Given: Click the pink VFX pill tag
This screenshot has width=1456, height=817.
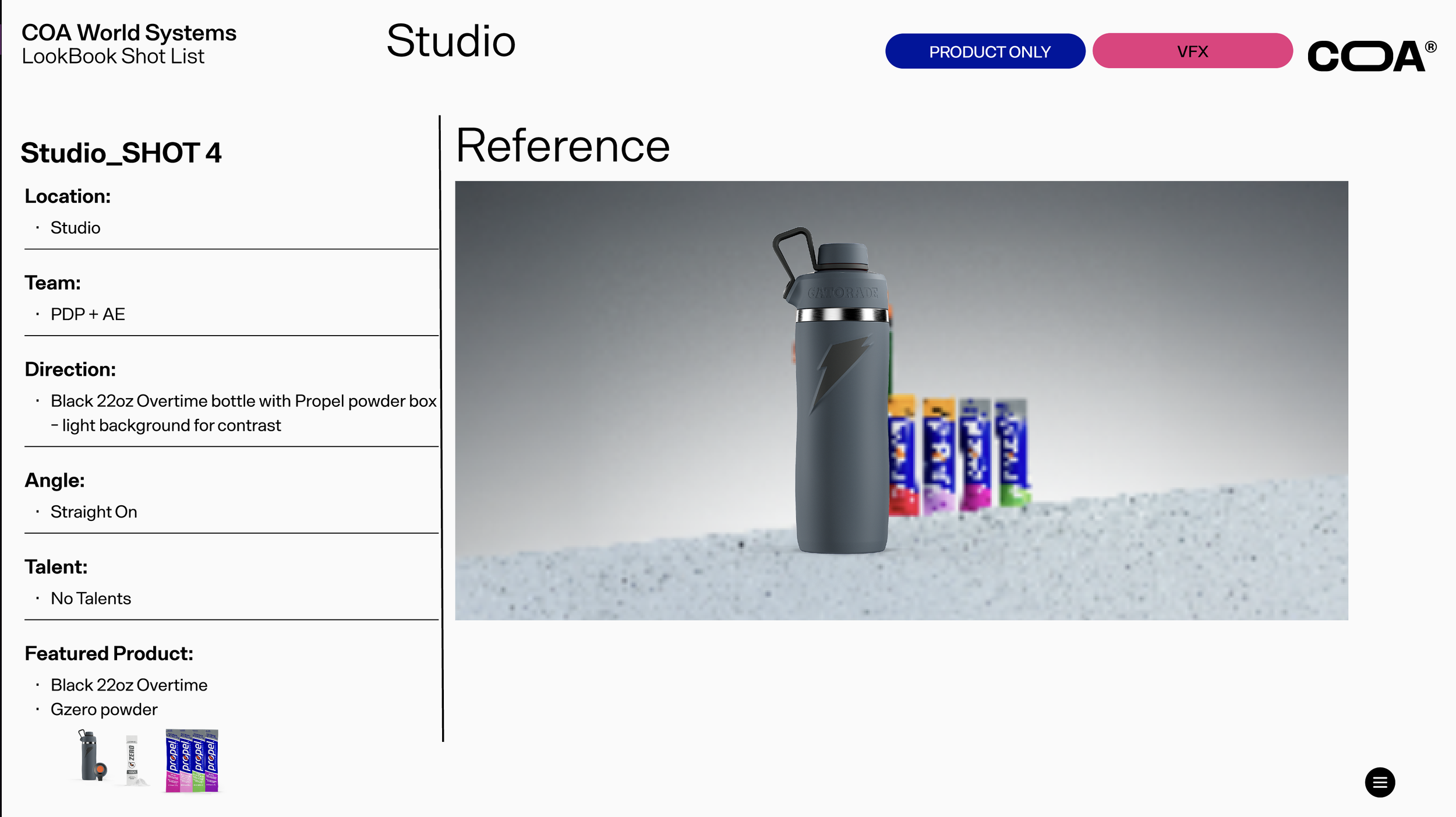Looking at the screenshot, I should tap(1192, 51).
